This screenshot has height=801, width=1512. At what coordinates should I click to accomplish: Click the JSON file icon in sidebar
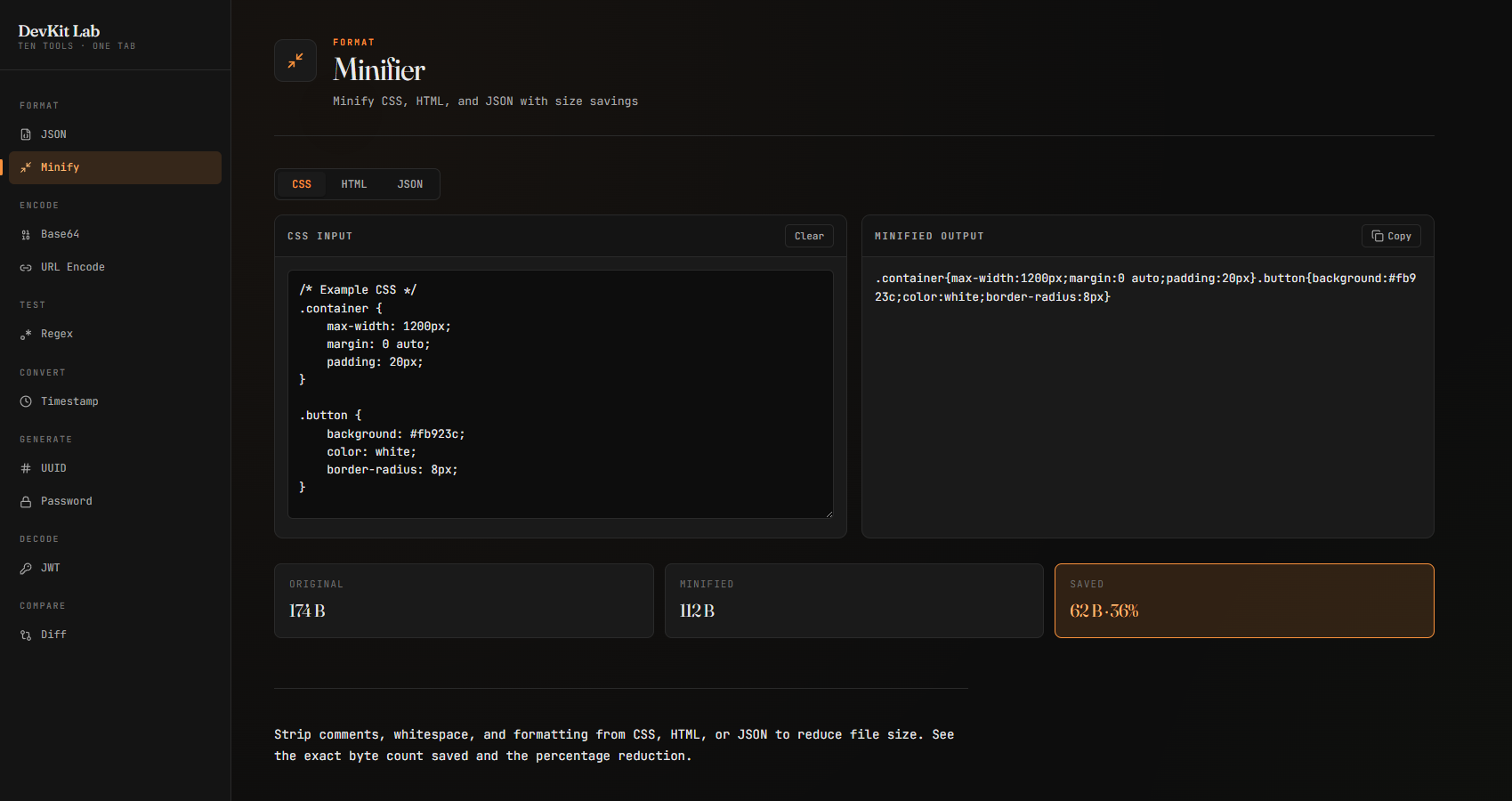tap(26, 134)
